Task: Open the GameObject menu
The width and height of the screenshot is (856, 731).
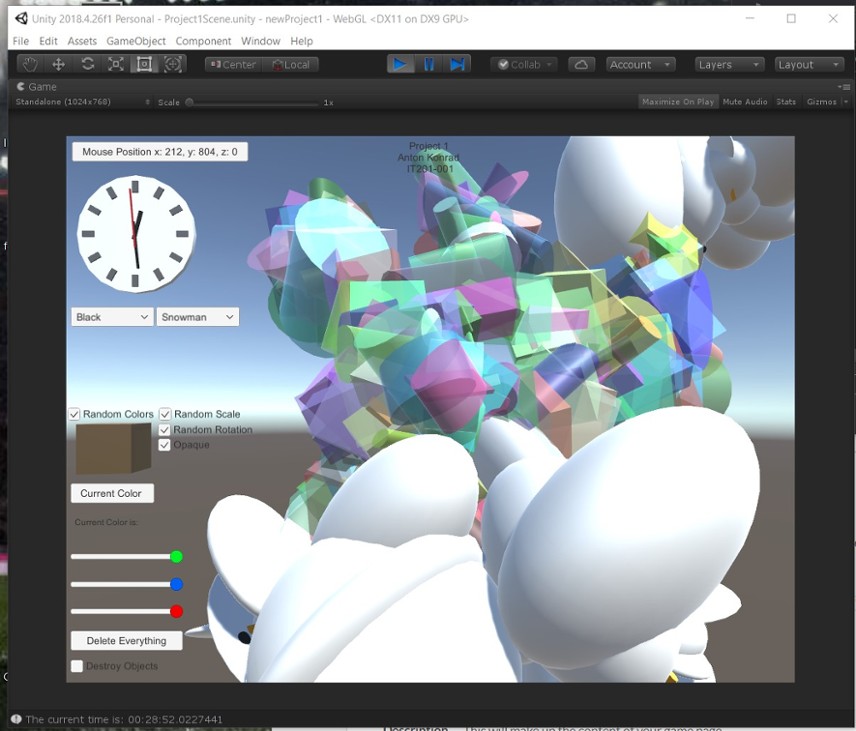Action: click(136, 41)
